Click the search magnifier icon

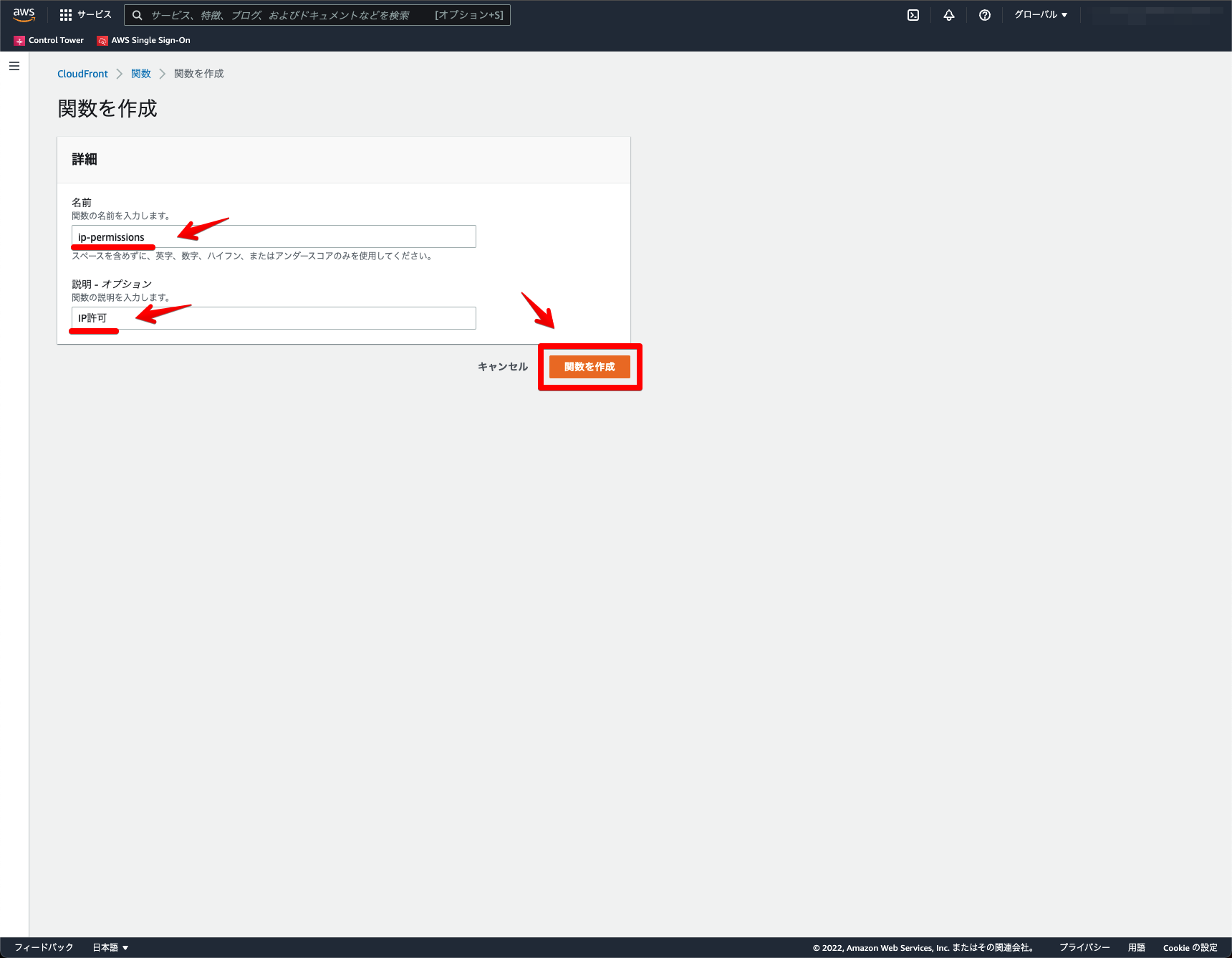tap(138, 15)
